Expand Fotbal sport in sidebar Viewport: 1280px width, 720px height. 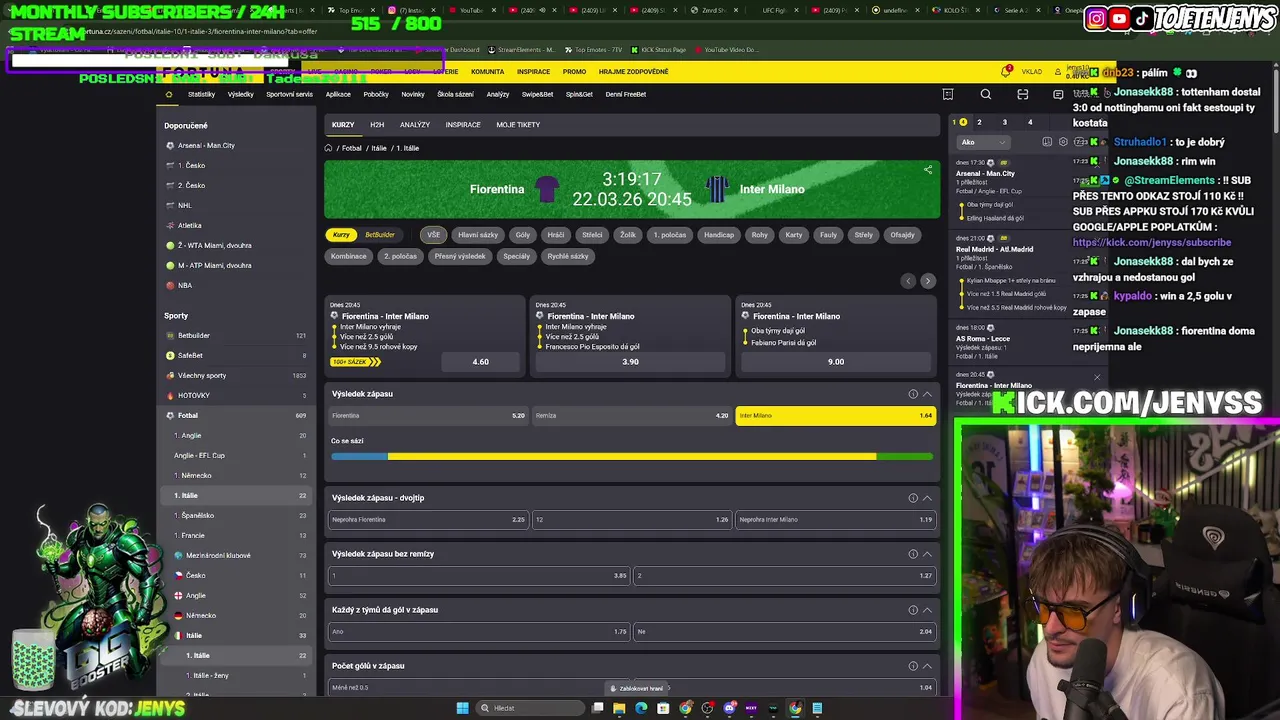tap(238, 415)
